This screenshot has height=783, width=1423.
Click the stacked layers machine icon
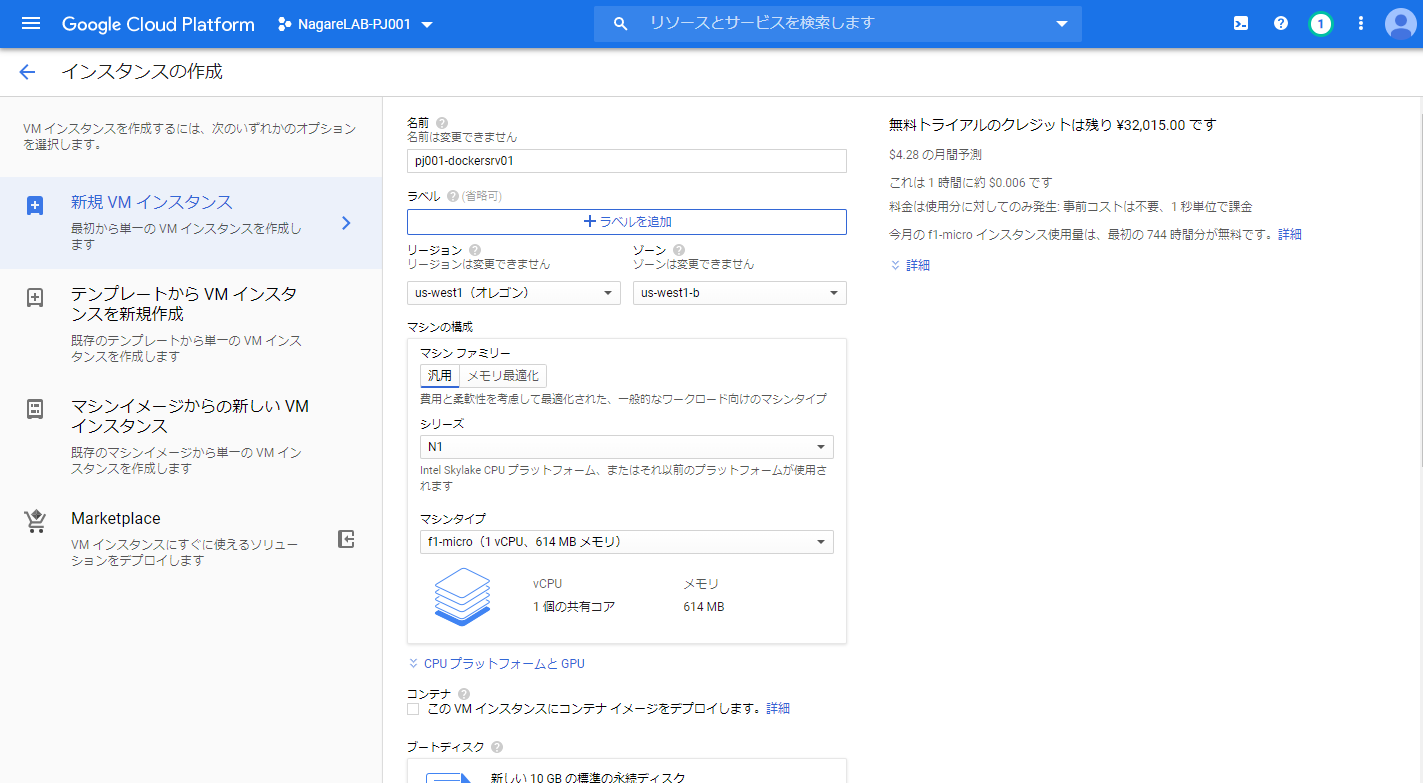[x=463, y=596]
